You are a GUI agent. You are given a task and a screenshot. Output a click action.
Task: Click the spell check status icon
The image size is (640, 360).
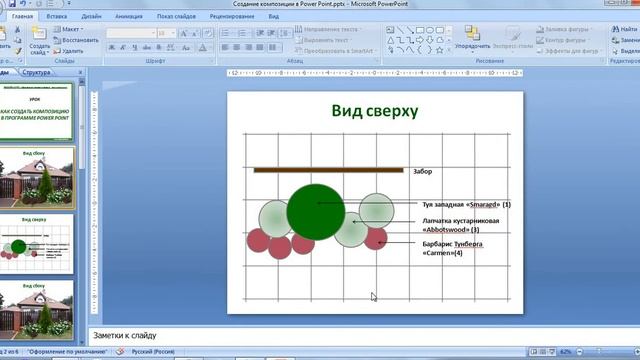pyautogui.click(x=120, y=351)
